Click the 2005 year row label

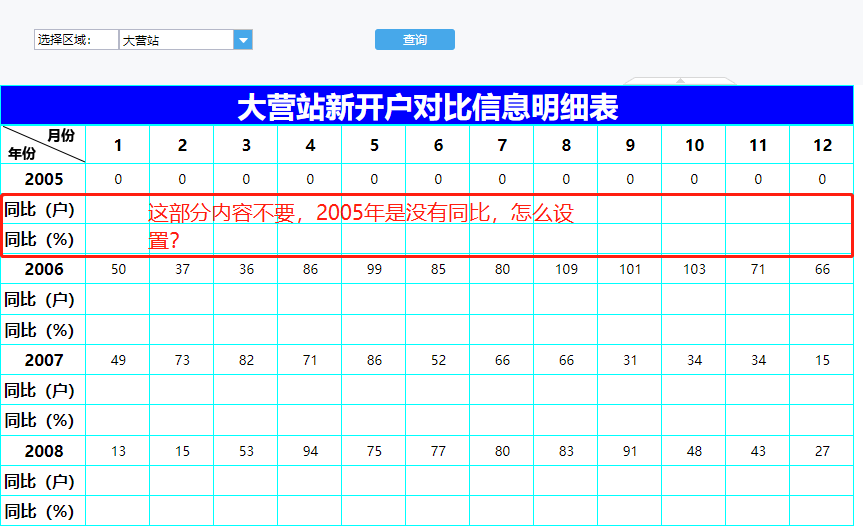coord(43,179)
